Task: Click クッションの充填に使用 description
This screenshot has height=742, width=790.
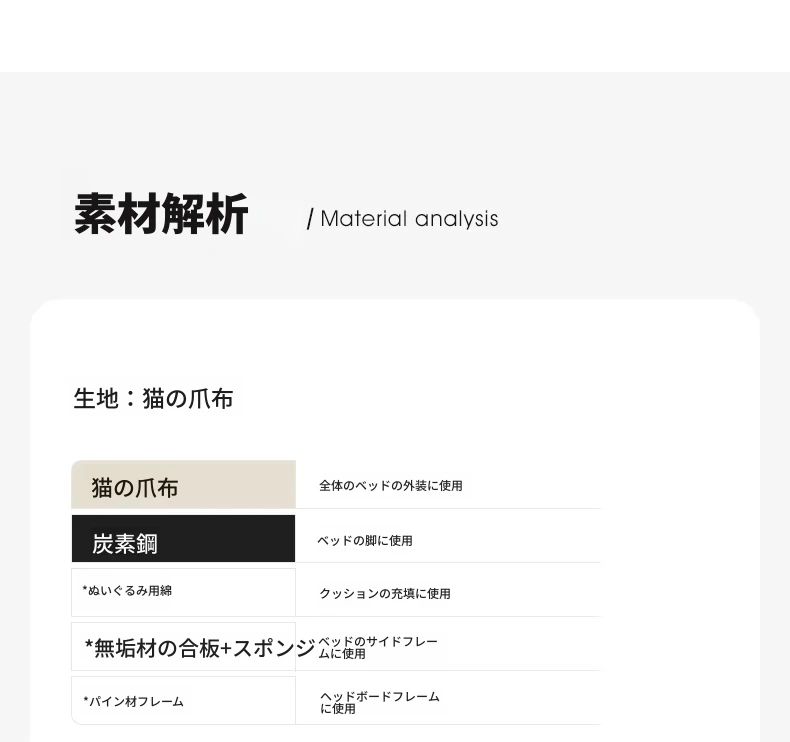Action: (385, 593)
